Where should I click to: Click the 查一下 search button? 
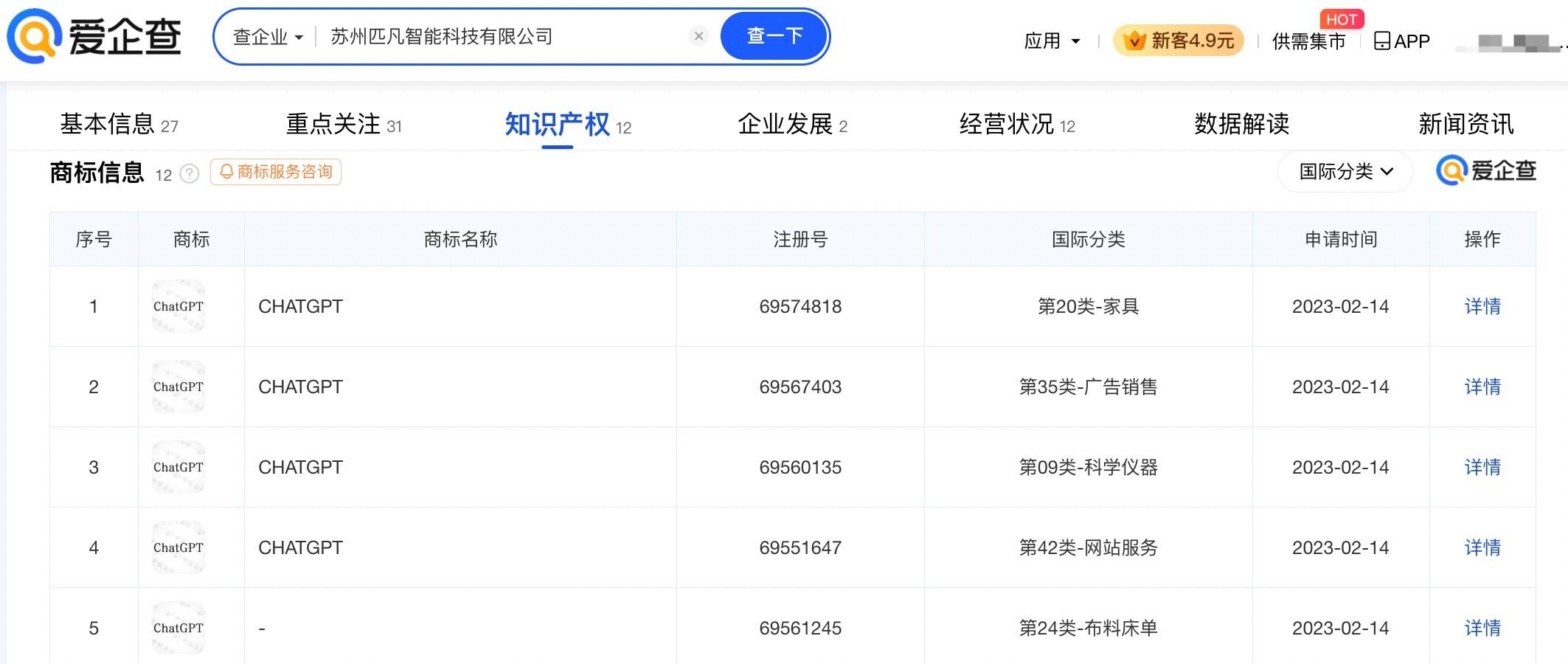(x=774, y=36)
